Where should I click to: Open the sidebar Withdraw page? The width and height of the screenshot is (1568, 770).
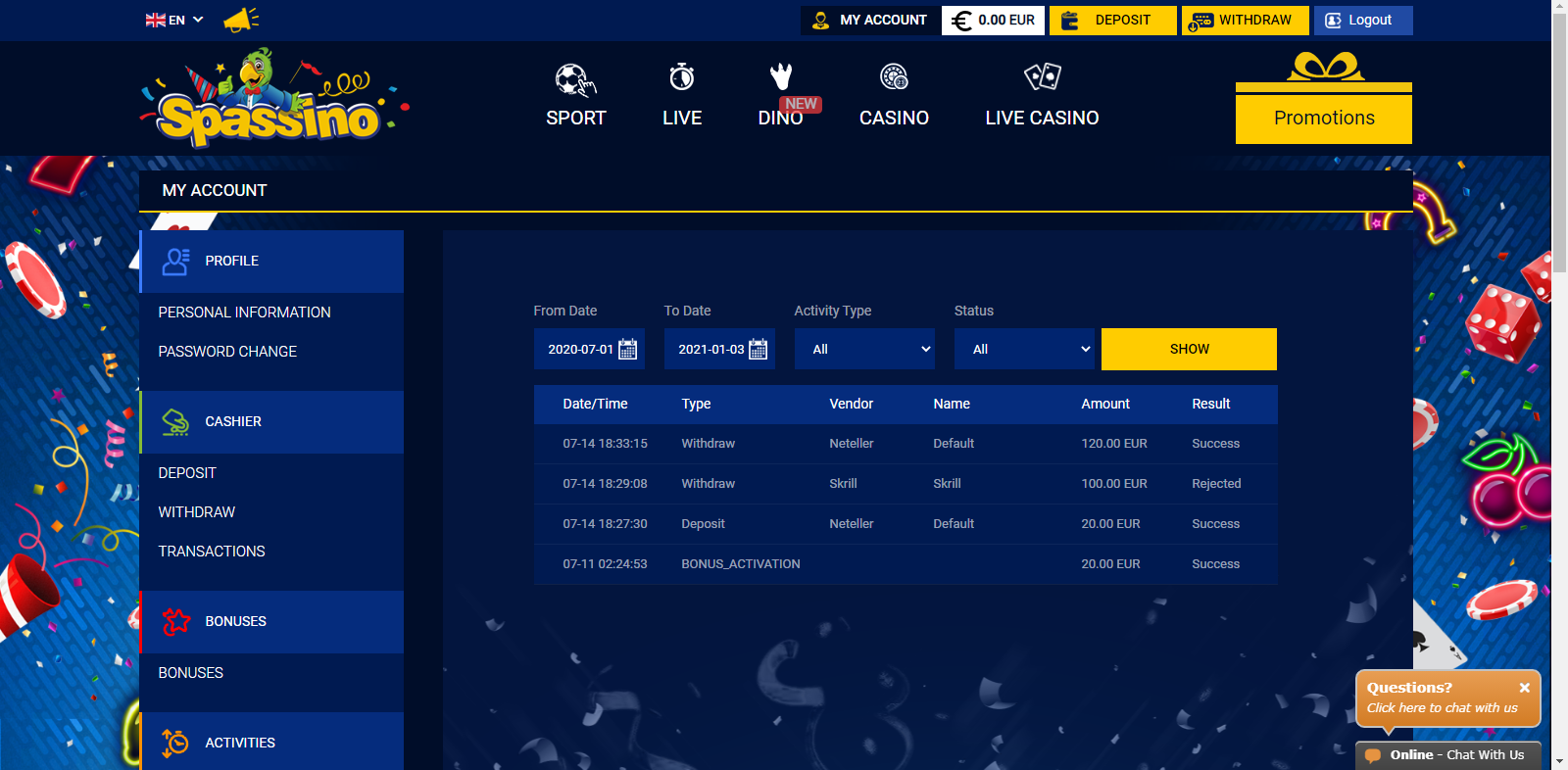coord(197,512)
